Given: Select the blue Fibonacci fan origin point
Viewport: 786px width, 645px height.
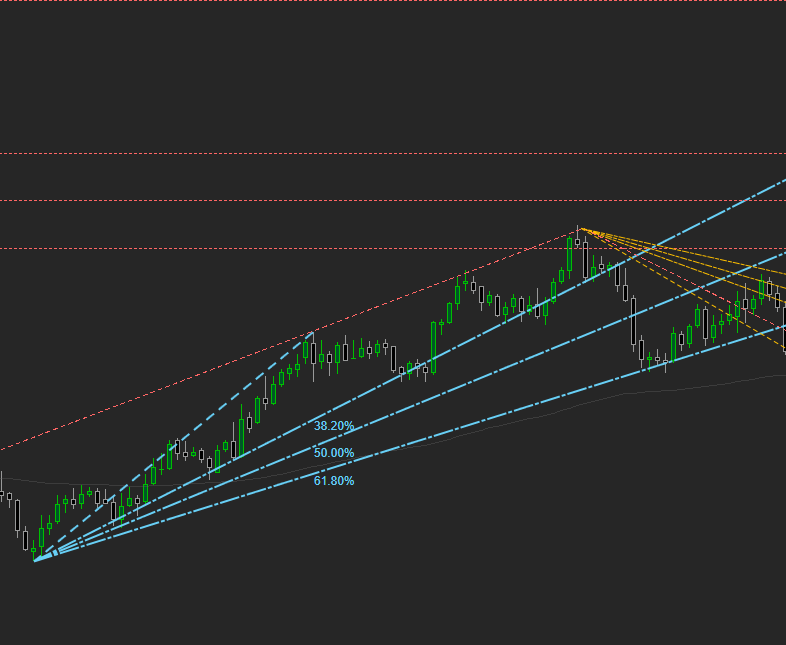Looking at the screenshot, I should click(x=34, y=561).
